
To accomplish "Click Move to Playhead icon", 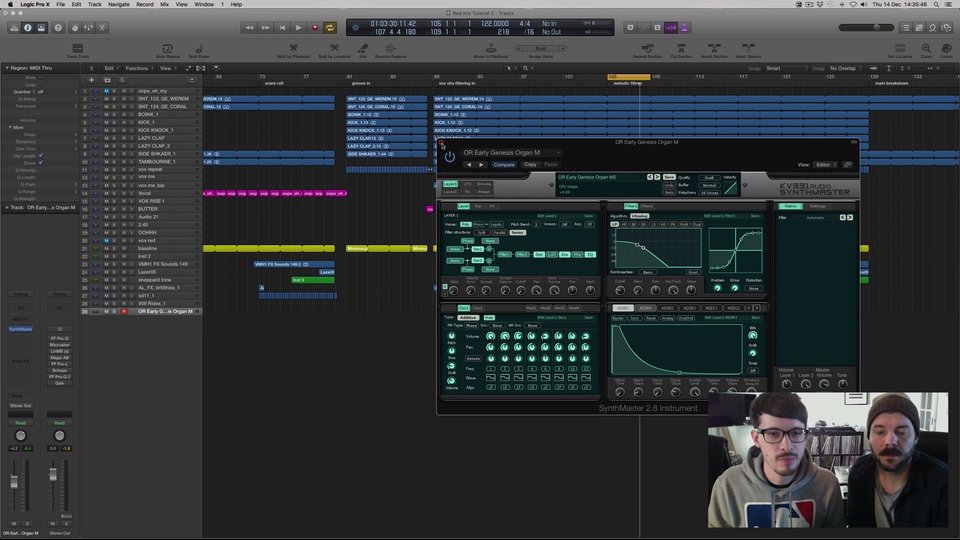I will 491,48.
